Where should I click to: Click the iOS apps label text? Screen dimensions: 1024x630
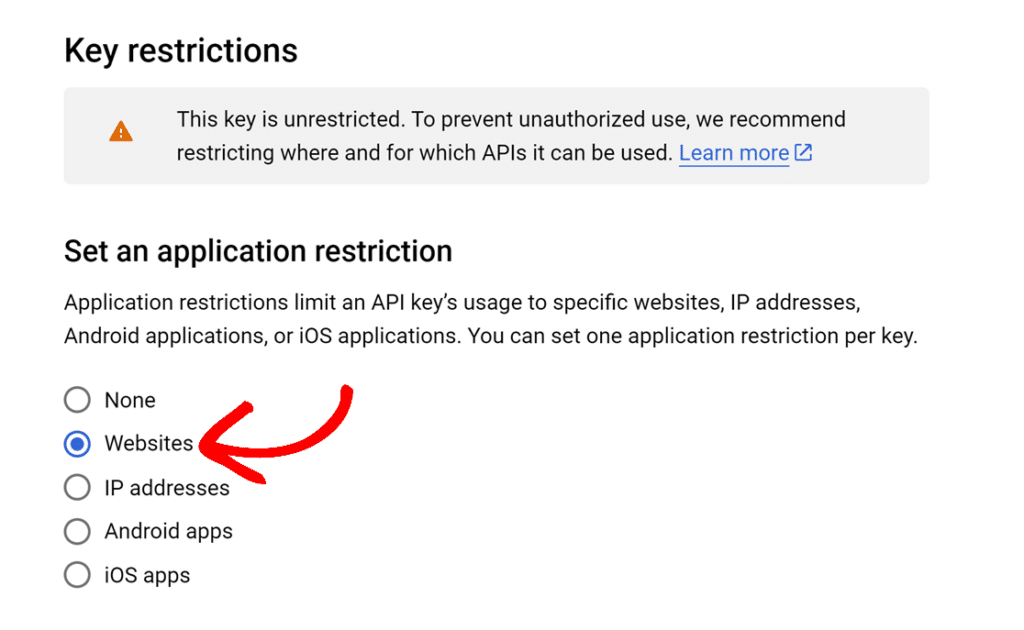(x=148, y=575)
